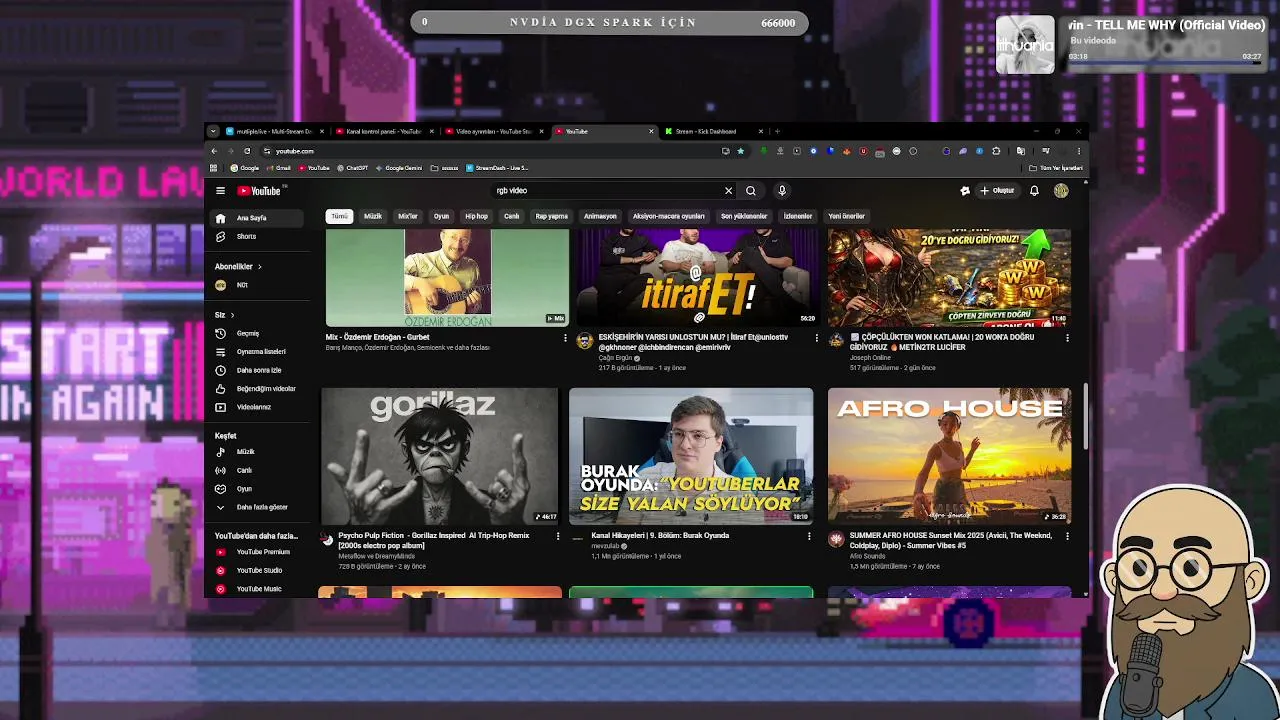Select the Animasyon filter chip
Screen dimensions: 1280x720
pyautogui.click(x=600, y=216)
